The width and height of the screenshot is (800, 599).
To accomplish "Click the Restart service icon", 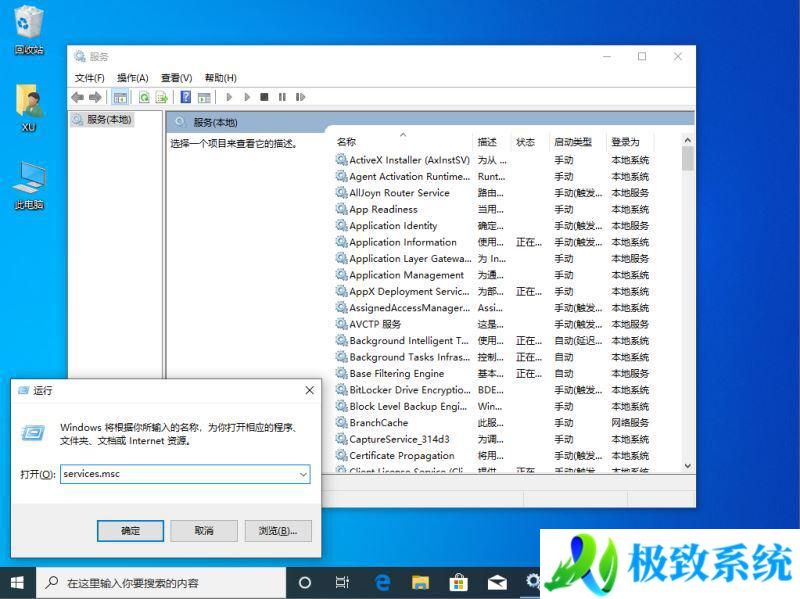I will click(x=300, y=97).
